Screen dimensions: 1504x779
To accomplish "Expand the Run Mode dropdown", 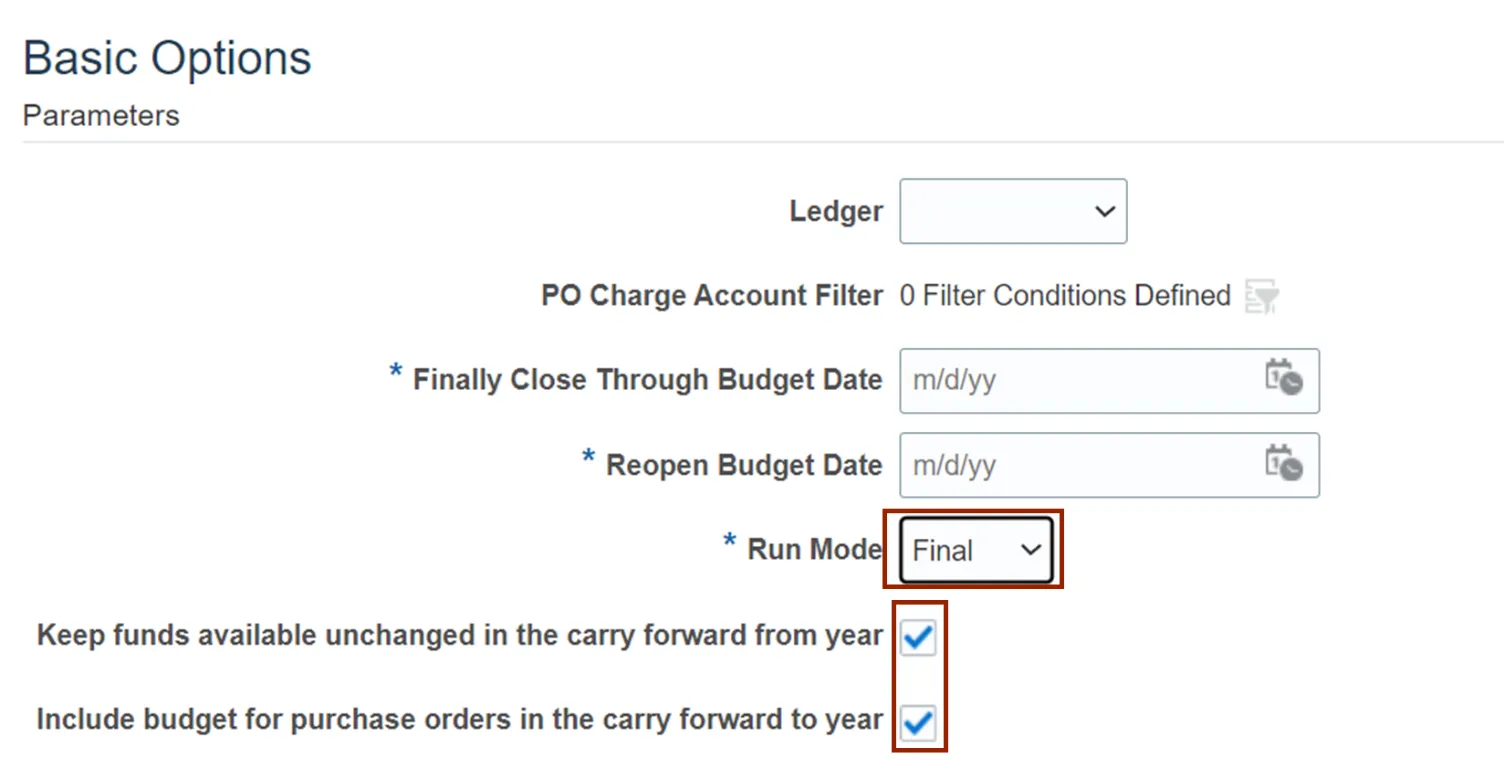I will tap(976, 550).
